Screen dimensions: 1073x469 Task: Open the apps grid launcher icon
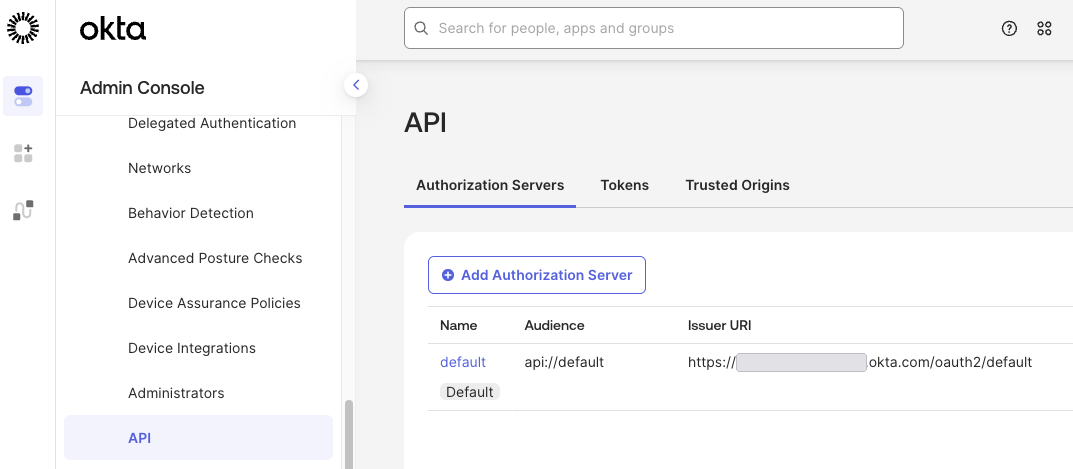coord(1044,28)
